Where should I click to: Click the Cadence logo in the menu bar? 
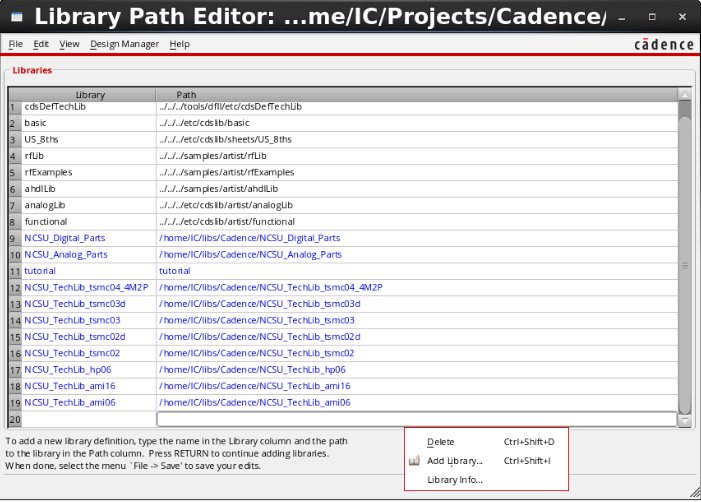click(x=663, y=44)
